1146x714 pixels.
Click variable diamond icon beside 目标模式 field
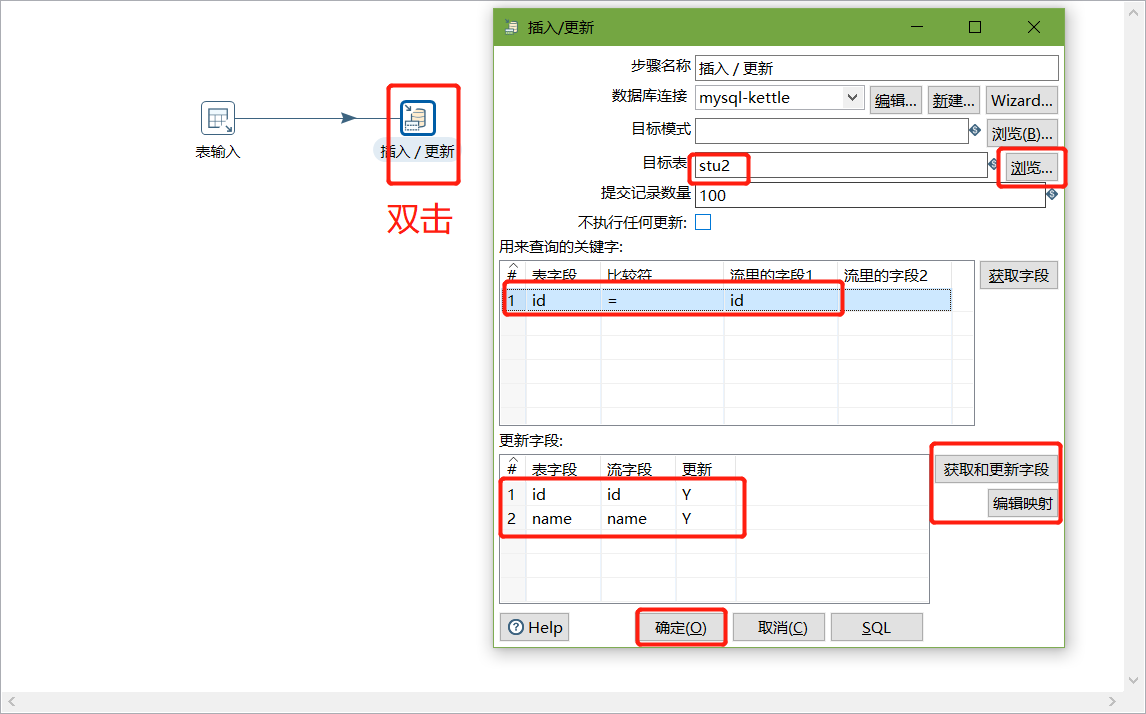coord(975,130)
